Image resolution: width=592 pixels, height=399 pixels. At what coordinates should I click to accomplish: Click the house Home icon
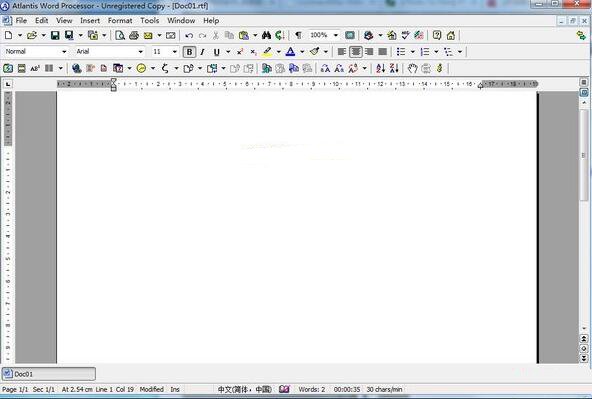click(451, 35)
